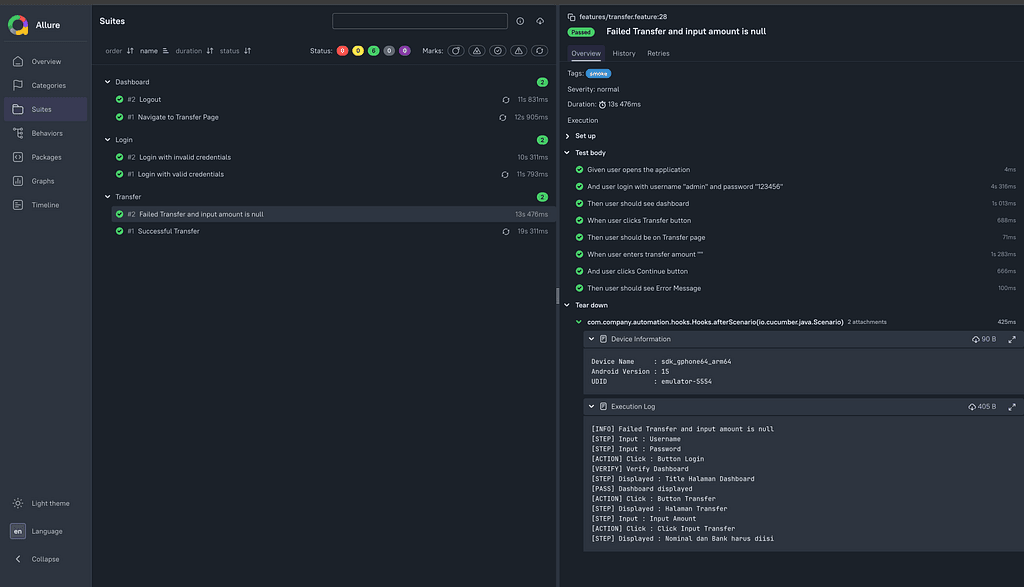Click the smoke tag
The height and width of the screenshot is (587, 1024).
598,74
